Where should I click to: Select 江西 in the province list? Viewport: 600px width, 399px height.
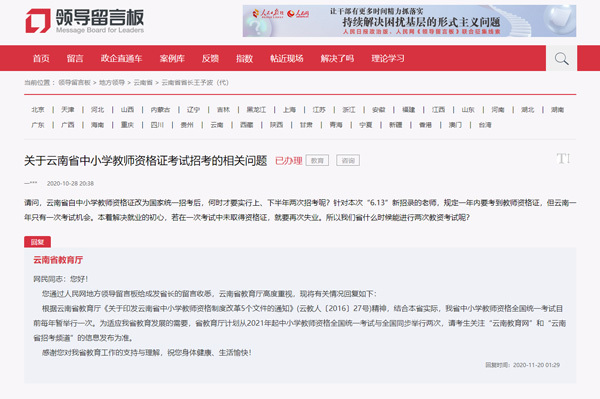coord(439,110)
